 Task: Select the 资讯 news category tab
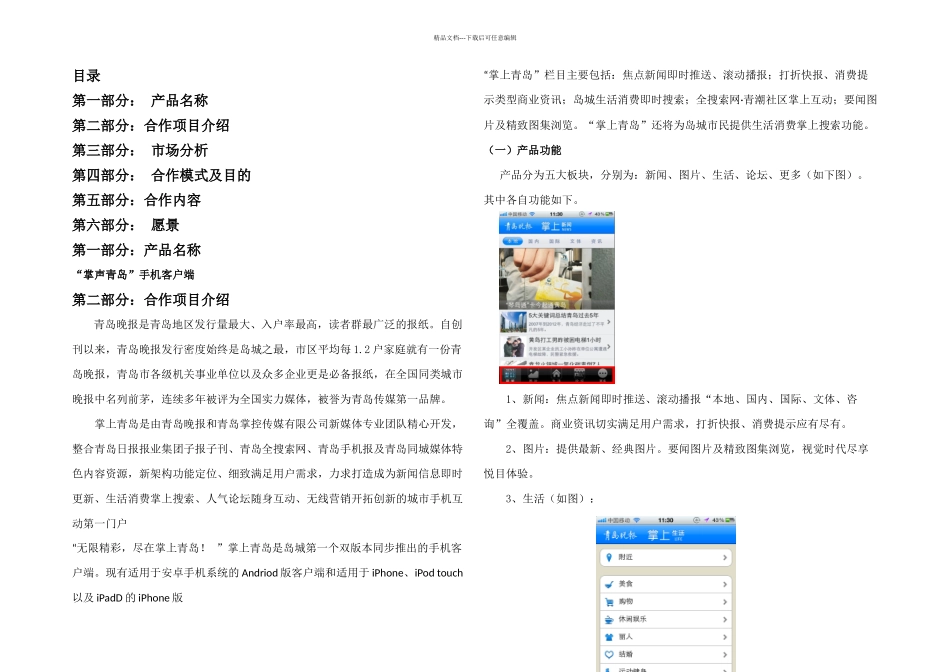597,241
